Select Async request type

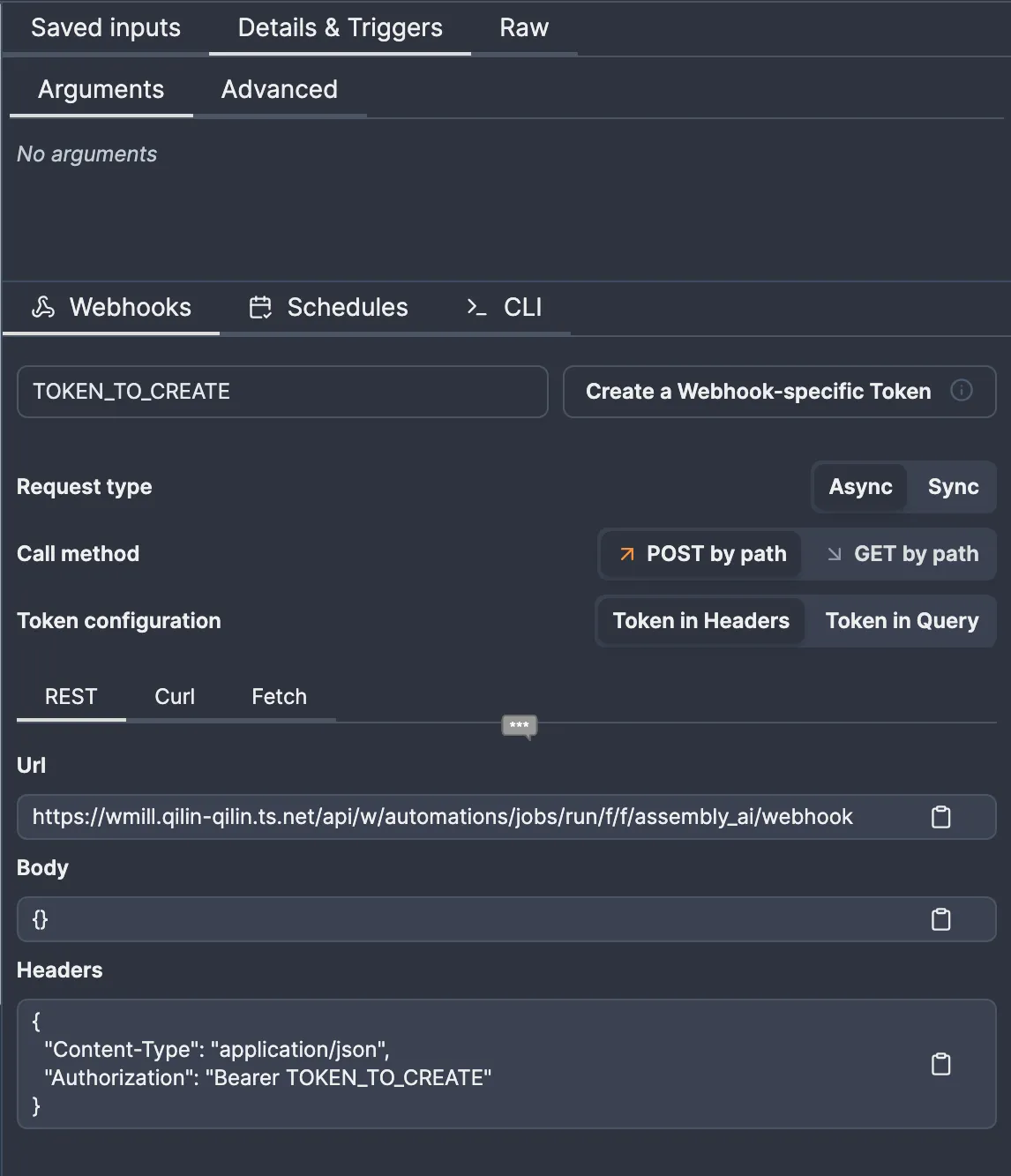click(x=860, y=487)
